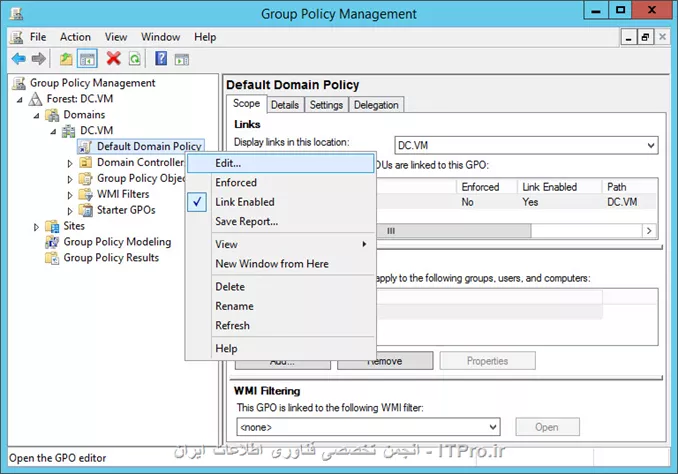Click the Properties button
Viewport: 678px width, 474px height.
coord(487,361)
